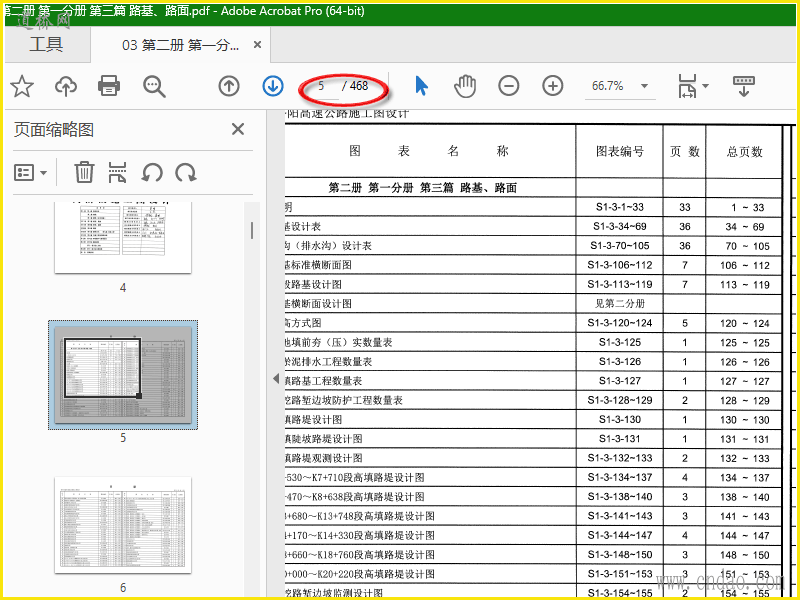Click the bookmark star icon

(x=22, y=86)
